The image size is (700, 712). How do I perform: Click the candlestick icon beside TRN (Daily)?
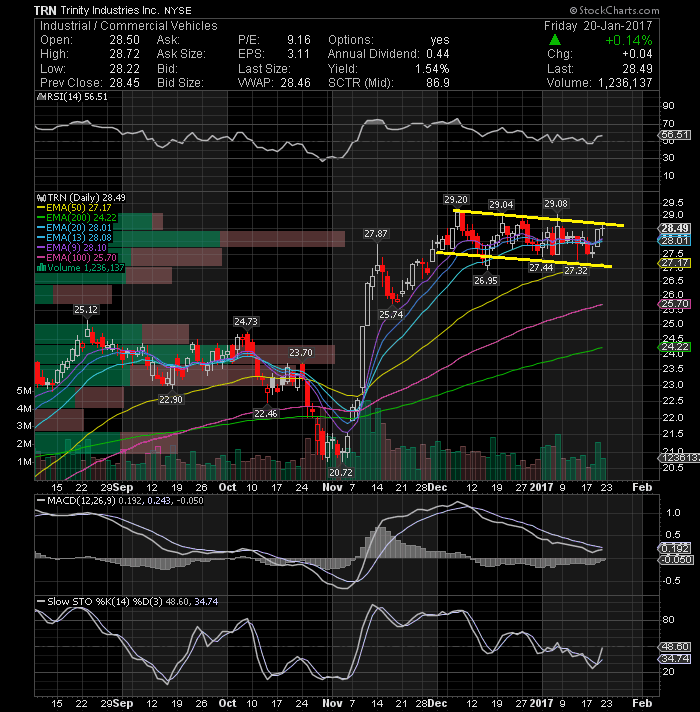tap(41, 198)
